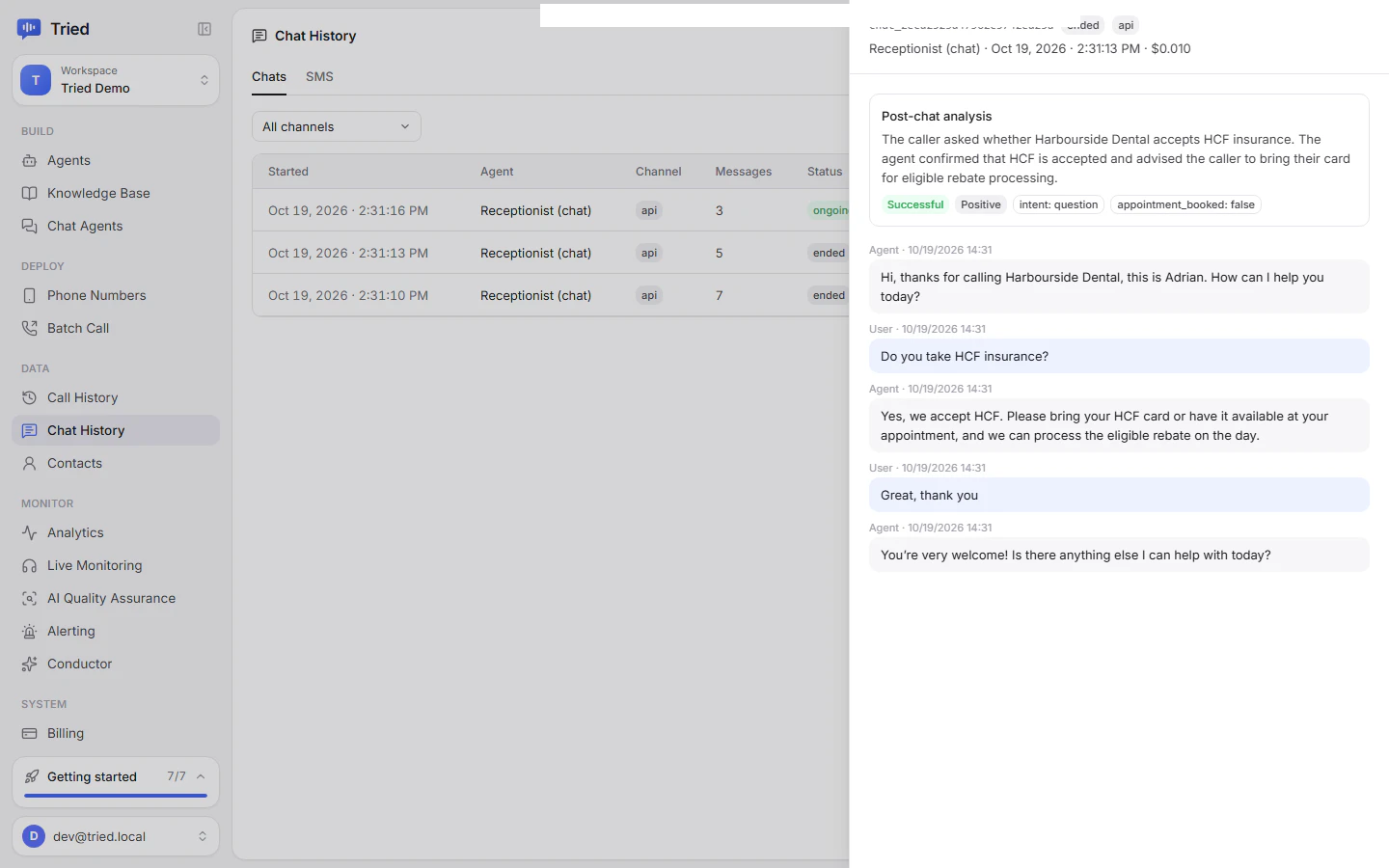Click the AI Quality Assurance scan icon
This screenshot has width=1389, height=868.
click(30, 598)
